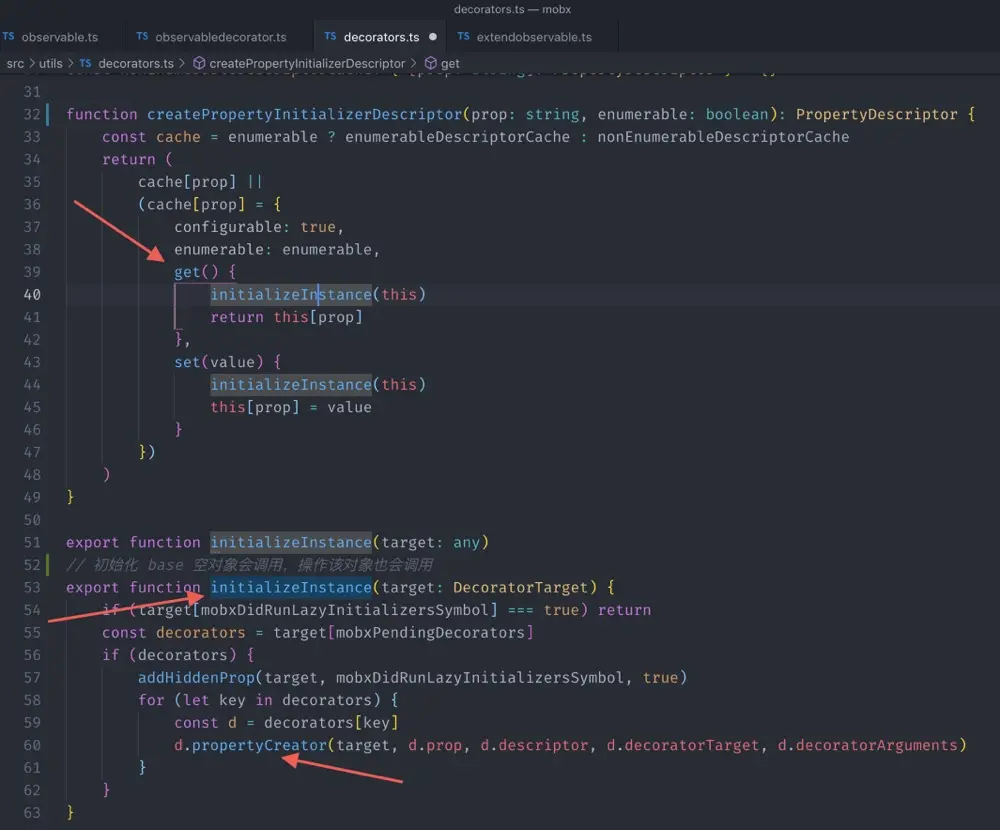Click propertyCreator on line 60
The width and height of the screenshot is (1000, 830).
[259, 745]
